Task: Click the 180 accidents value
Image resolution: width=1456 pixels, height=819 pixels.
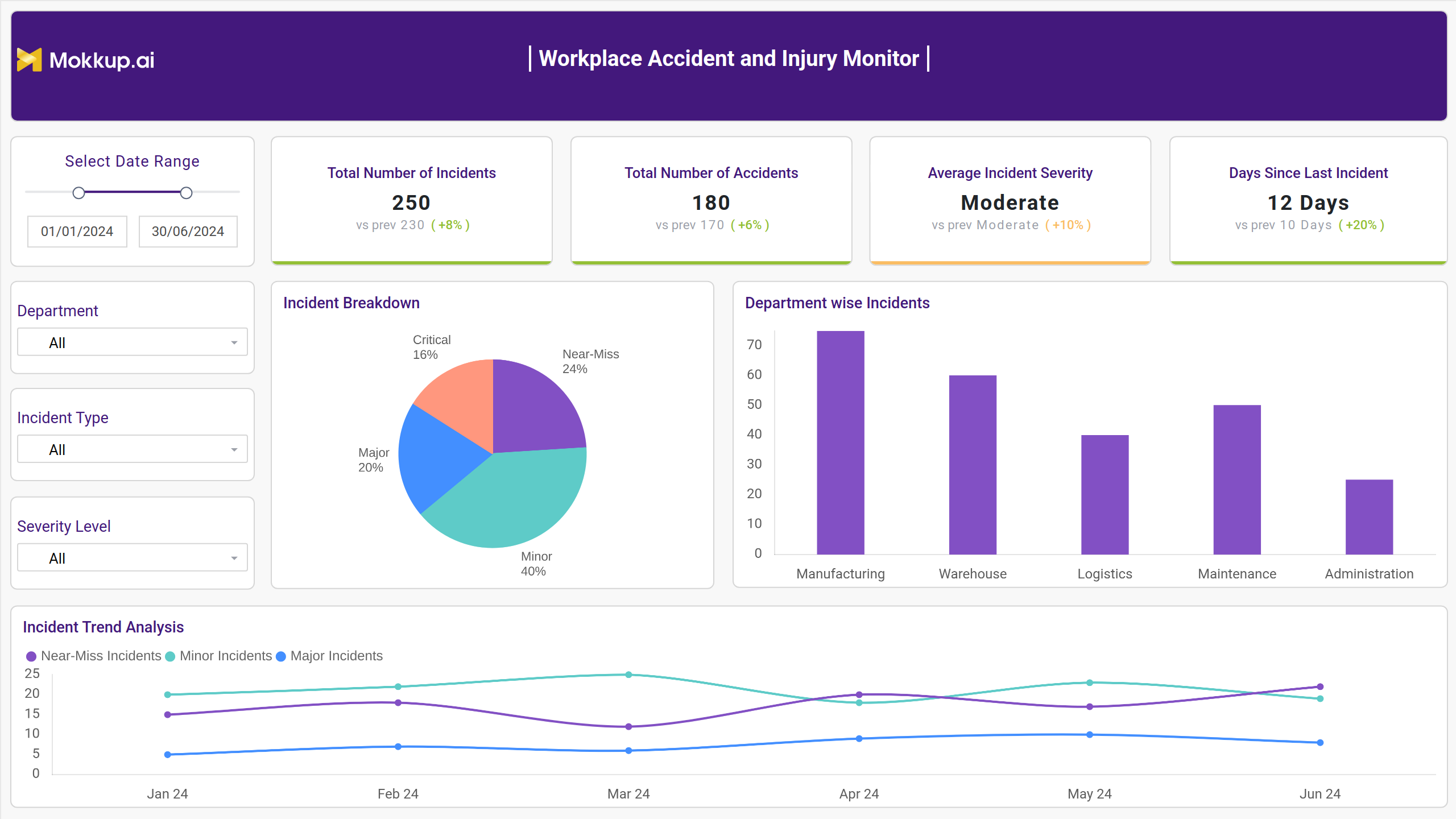Action: [x=711, y=202]
